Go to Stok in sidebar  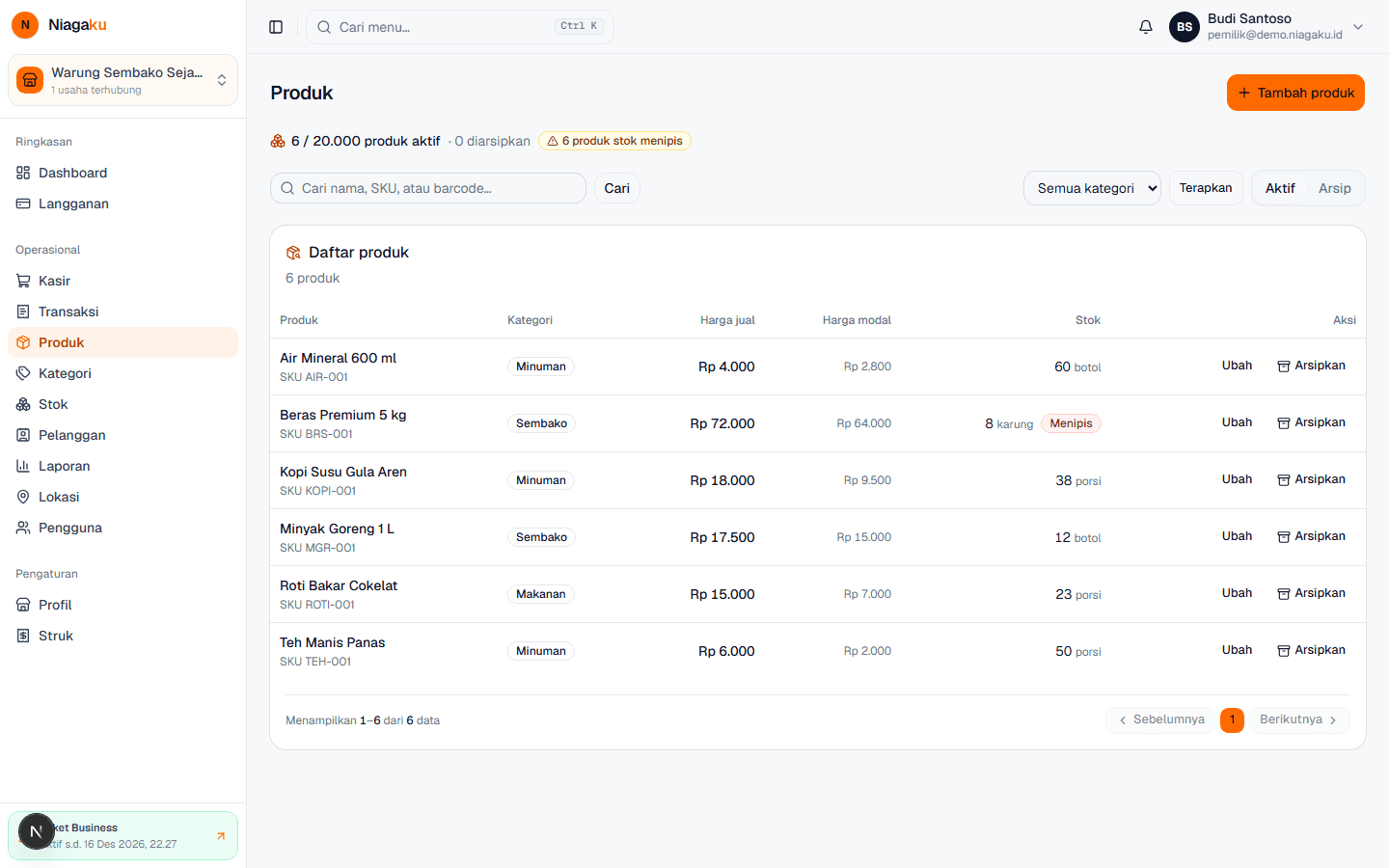click(123, 404)
